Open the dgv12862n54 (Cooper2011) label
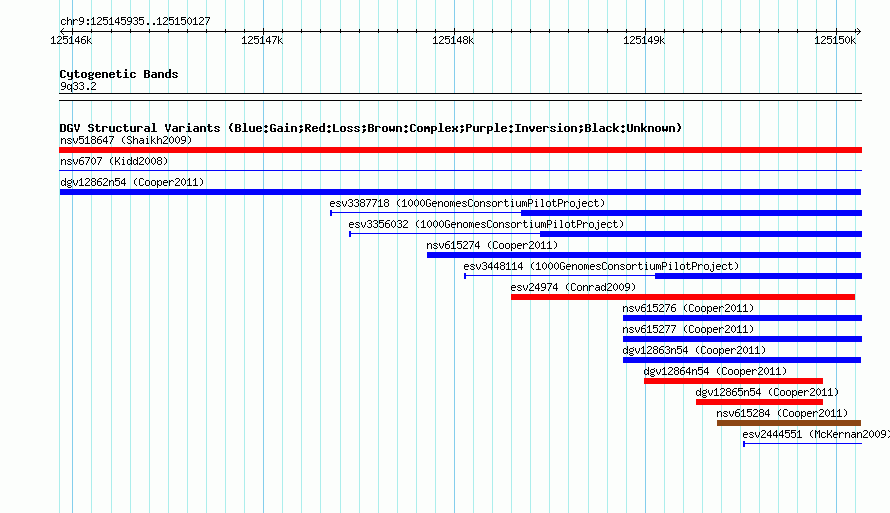The height and width of the screenshot is (513, 890). pos(132,182)
